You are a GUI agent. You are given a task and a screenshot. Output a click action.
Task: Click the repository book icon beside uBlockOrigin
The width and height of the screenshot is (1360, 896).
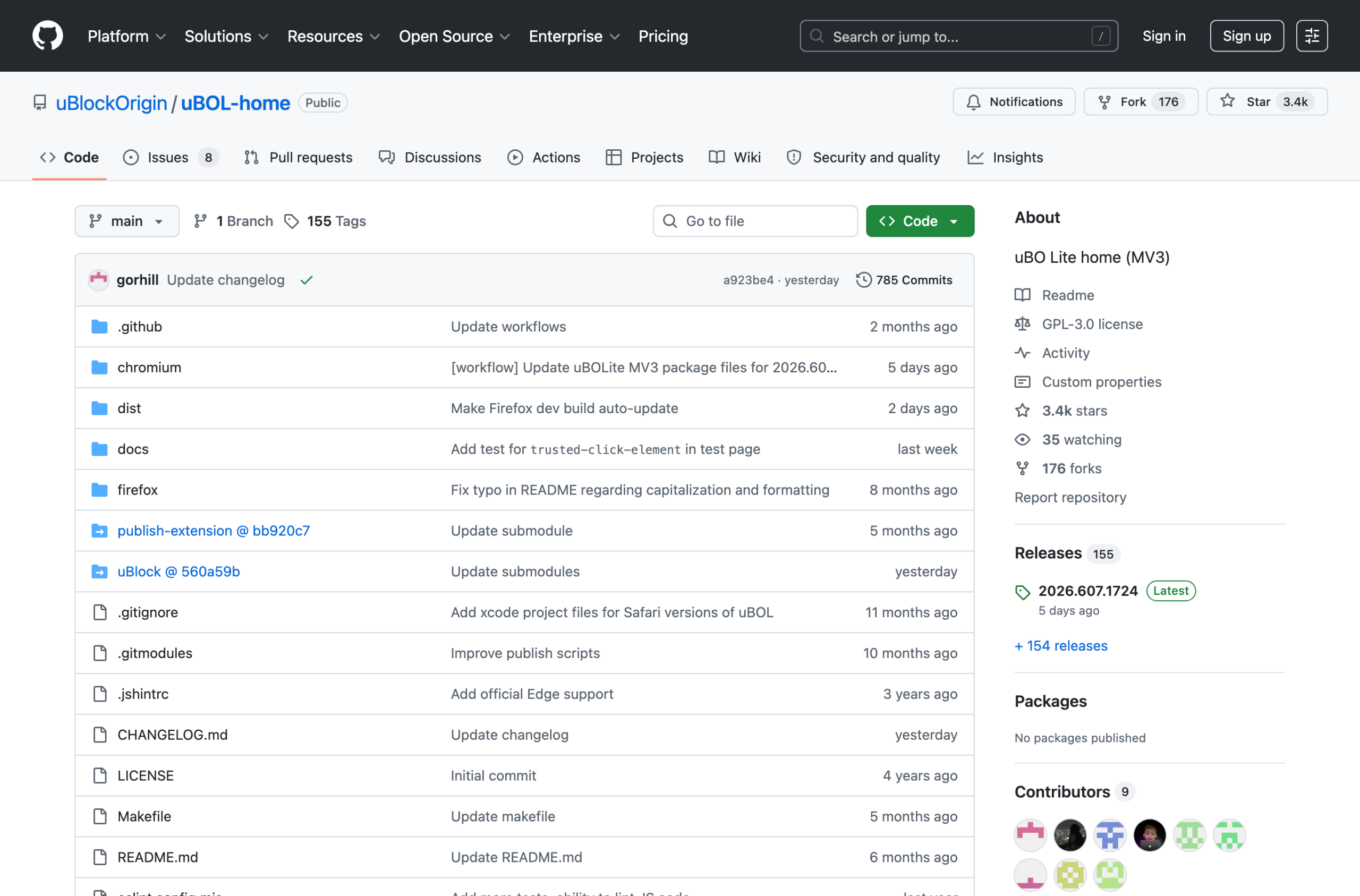(x=39, y=103)
